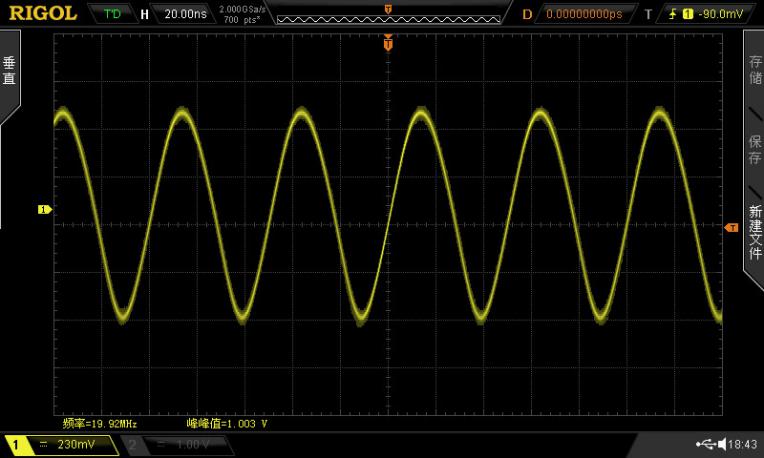The width and height of the screenshot is (764, 458).
Task: Click the H horizontal label
Action: (x=144, y=14)
